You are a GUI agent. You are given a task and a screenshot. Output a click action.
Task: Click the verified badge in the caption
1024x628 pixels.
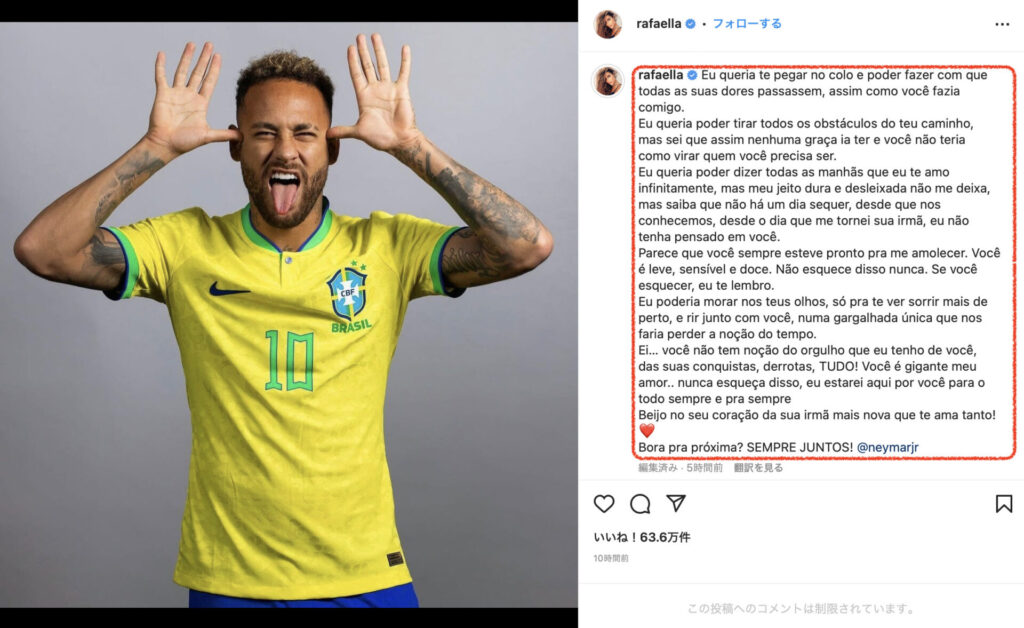tap(692, 75)
